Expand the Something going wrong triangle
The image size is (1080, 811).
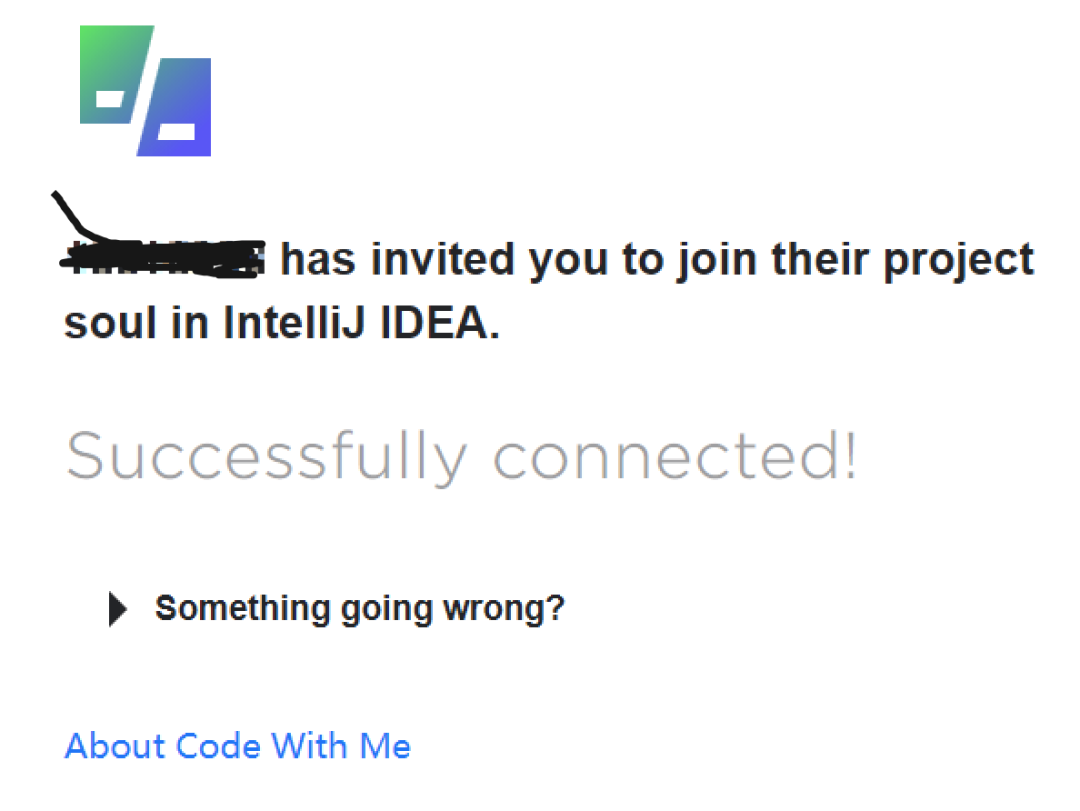(x=118, y=609)
